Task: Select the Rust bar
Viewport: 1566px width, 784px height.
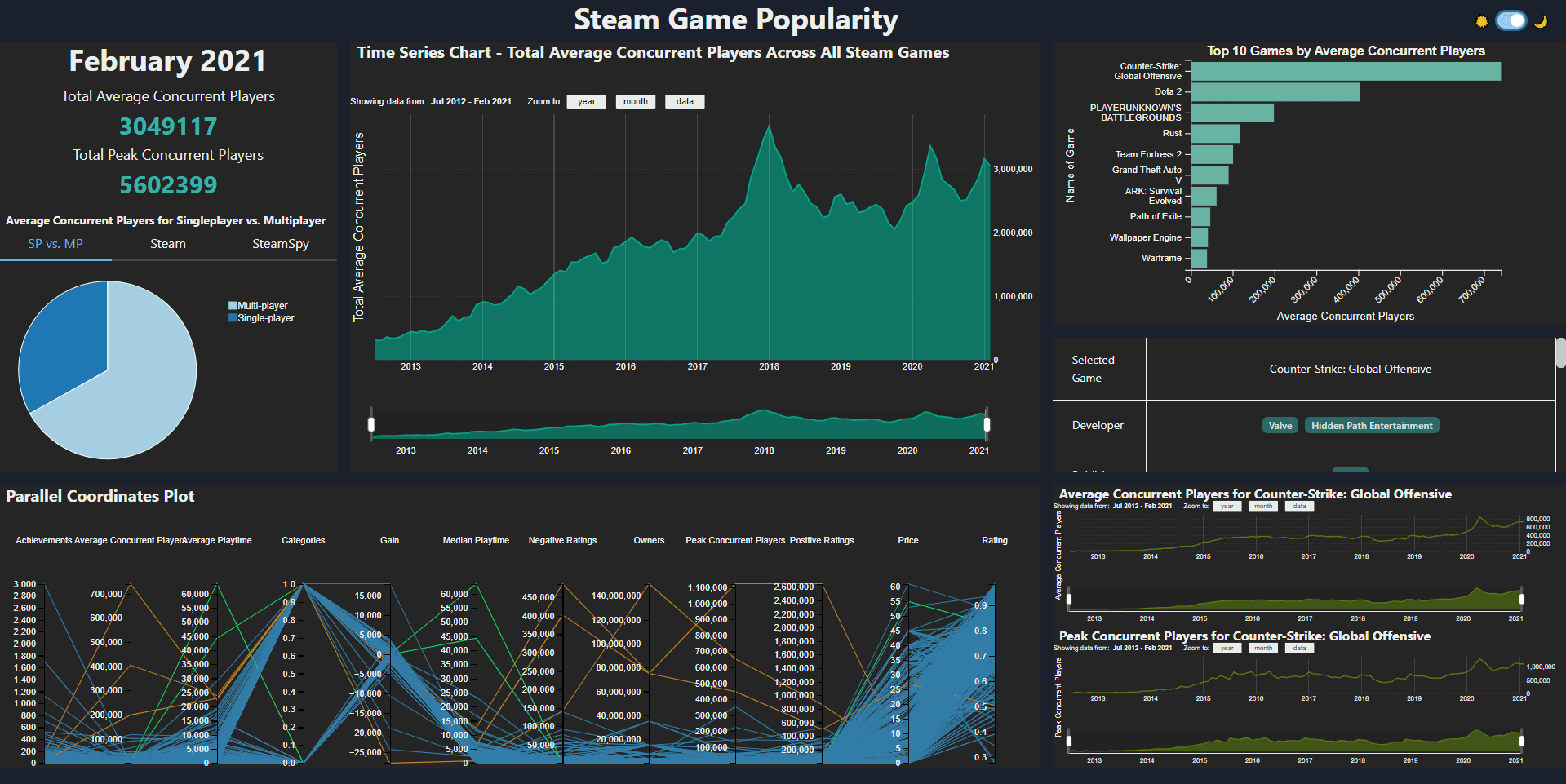Action: pyautogui.click(x=1215, y=134)
